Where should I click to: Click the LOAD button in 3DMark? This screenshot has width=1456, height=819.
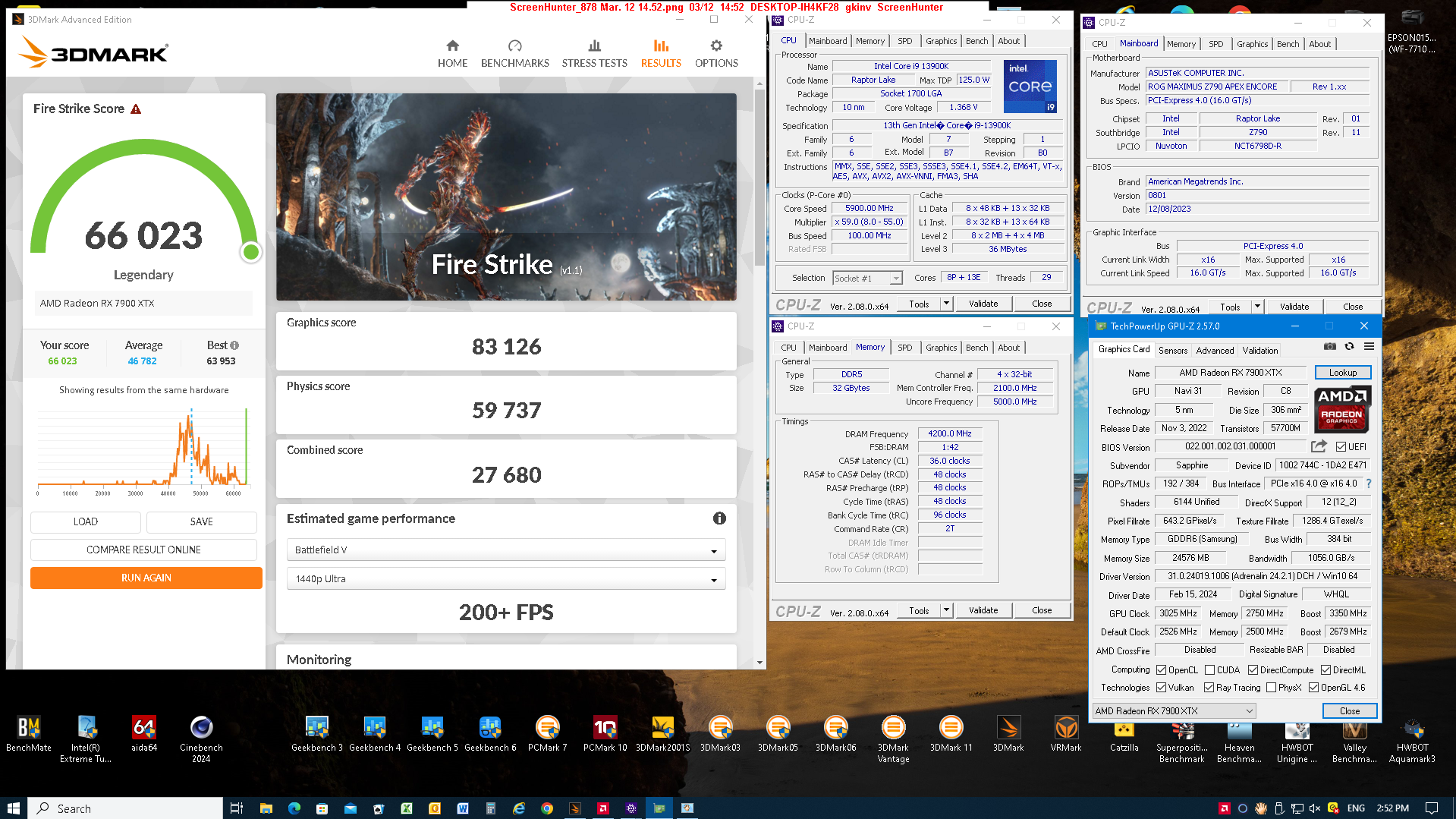[x=86, y=521]
